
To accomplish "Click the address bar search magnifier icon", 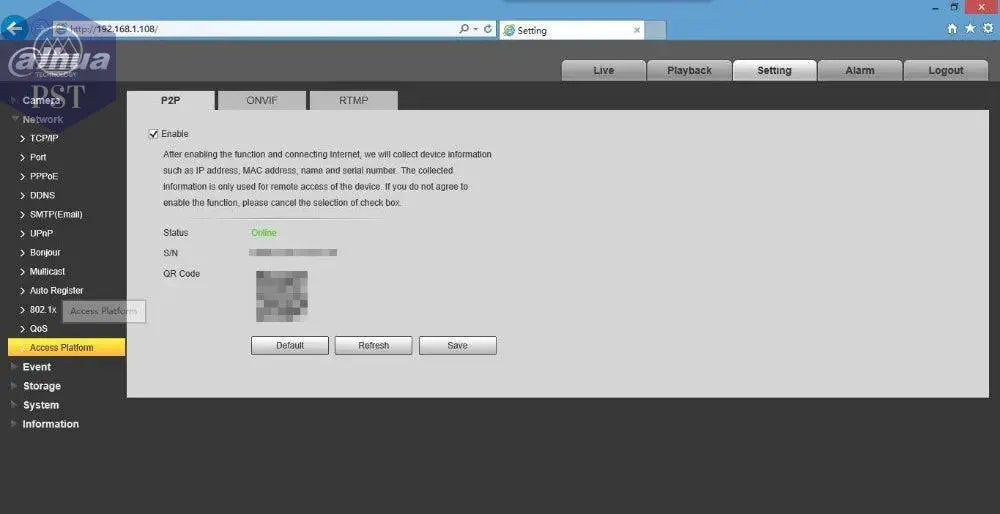I will 465,29.
